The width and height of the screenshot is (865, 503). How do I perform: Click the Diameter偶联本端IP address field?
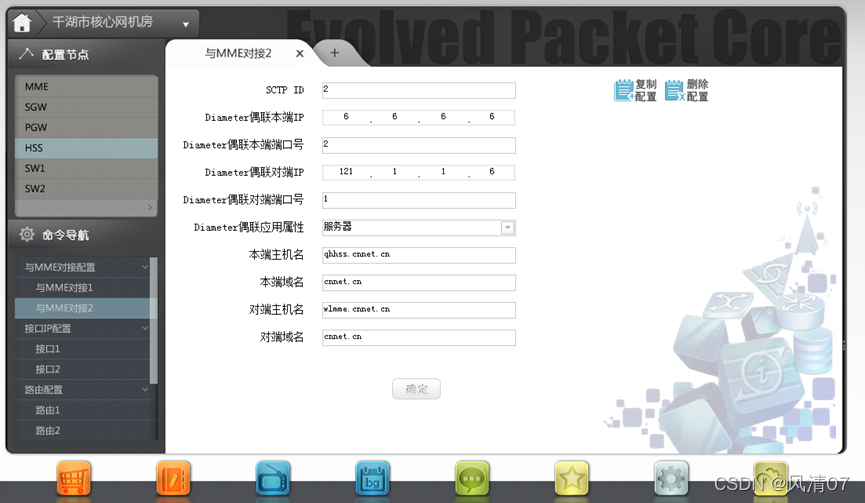(x=419, y=117)
